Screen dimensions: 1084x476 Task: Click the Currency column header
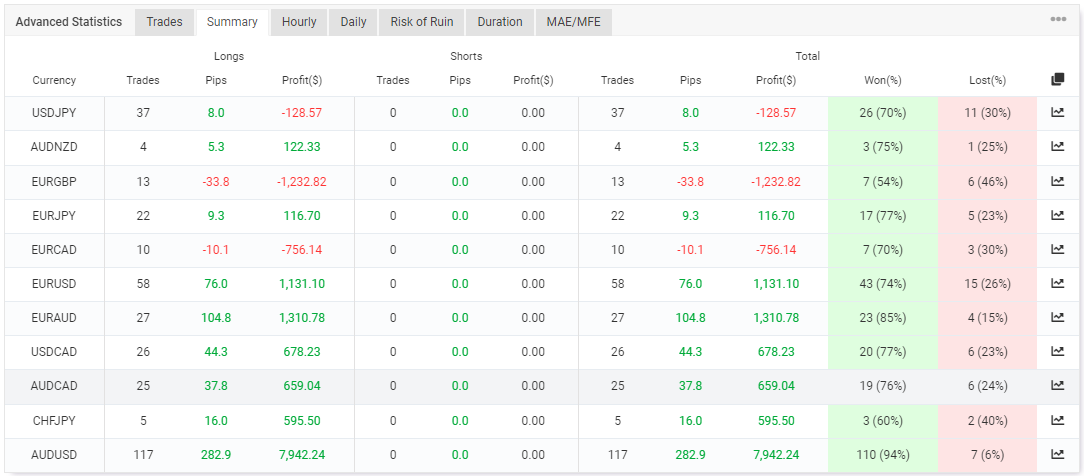54,80
